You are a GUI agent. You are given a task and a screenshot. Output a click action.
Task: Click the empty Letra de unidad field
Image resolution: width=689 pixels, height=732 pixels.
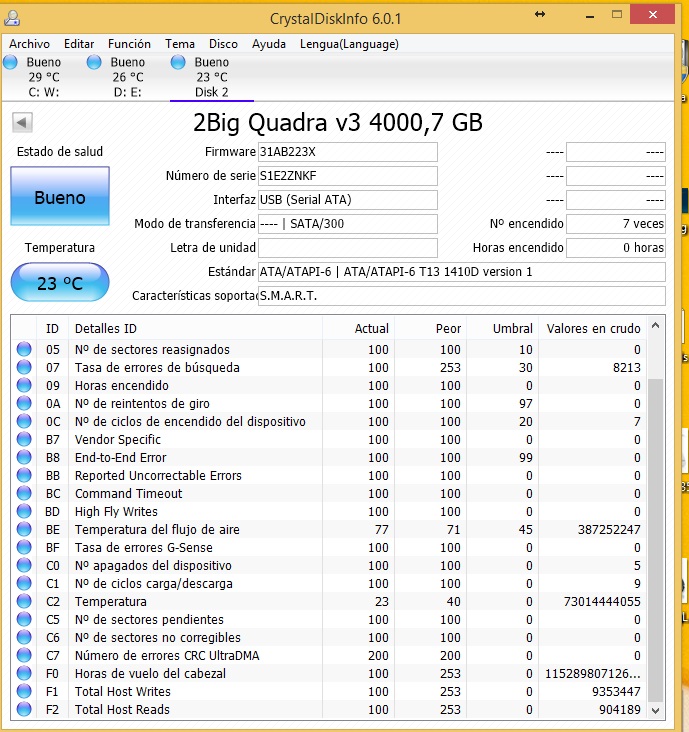click(x=348, y=248)
